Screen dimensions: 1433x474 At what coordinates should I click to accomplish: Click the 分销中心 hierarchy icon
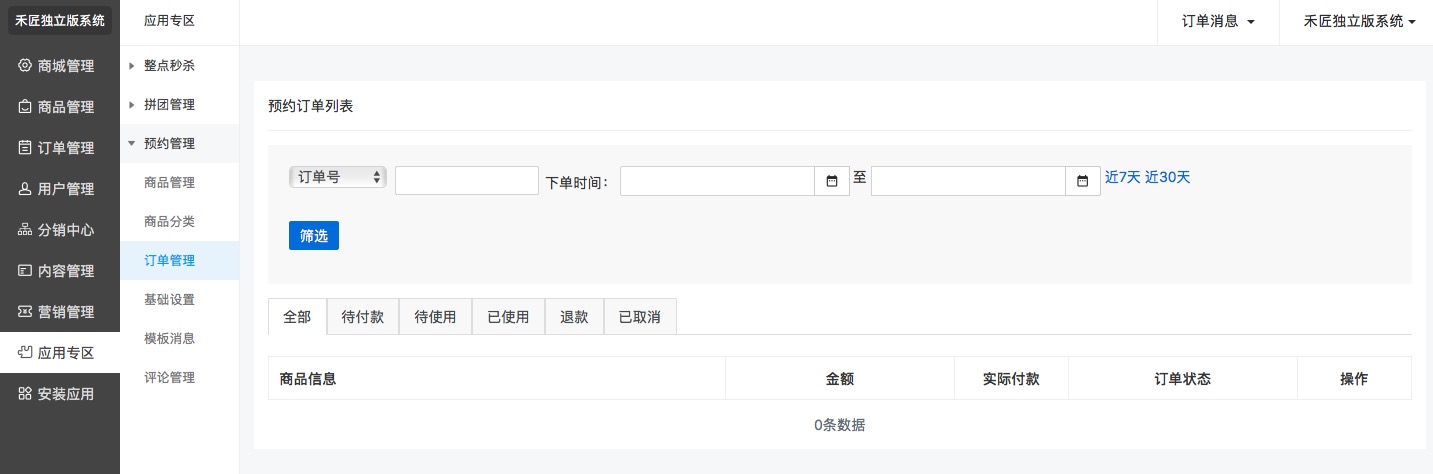tap(26, 230)
